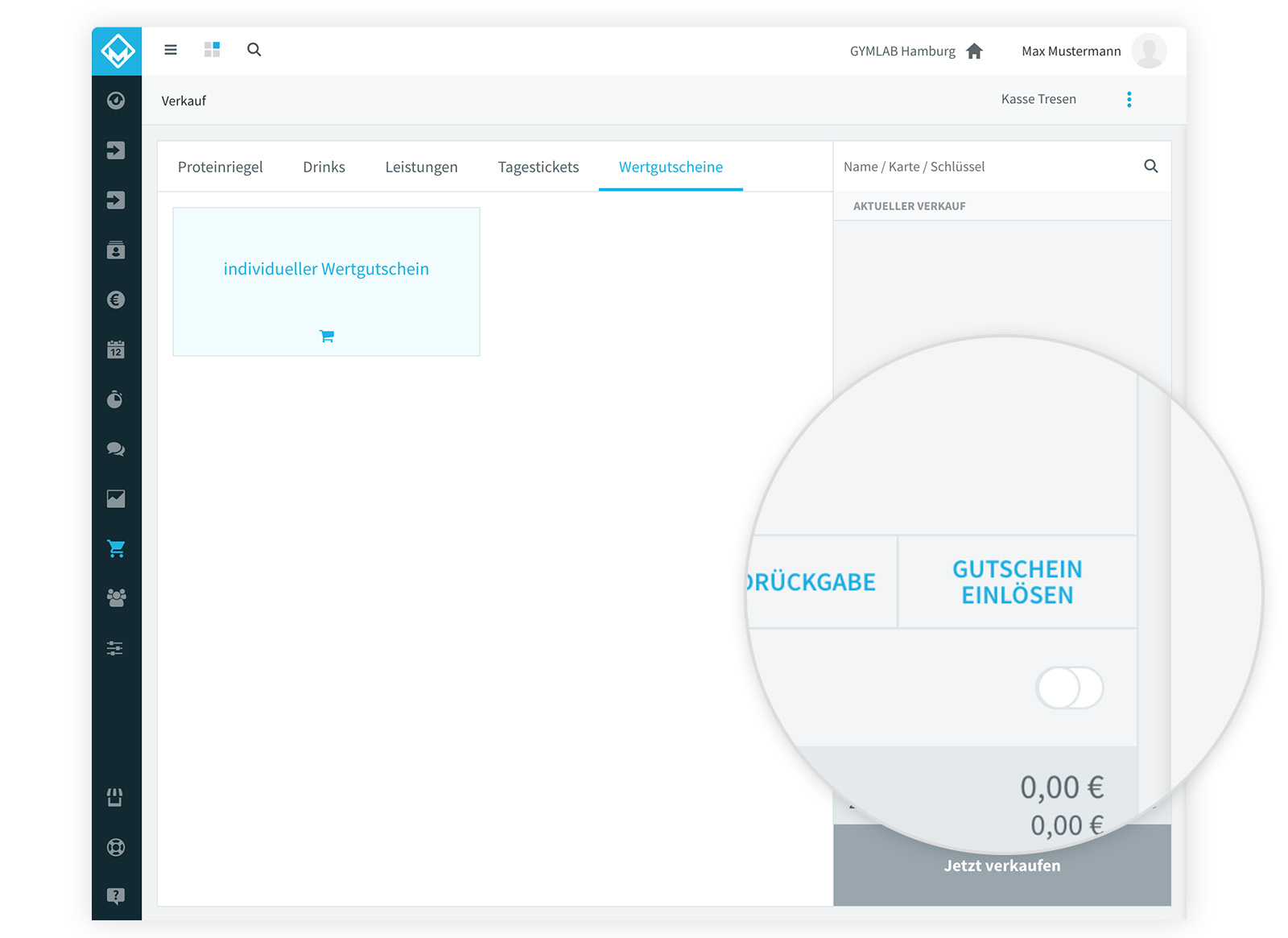Open the group of people sidebar icon
This screenshot has height=938, width=1288.
[116, 598]
